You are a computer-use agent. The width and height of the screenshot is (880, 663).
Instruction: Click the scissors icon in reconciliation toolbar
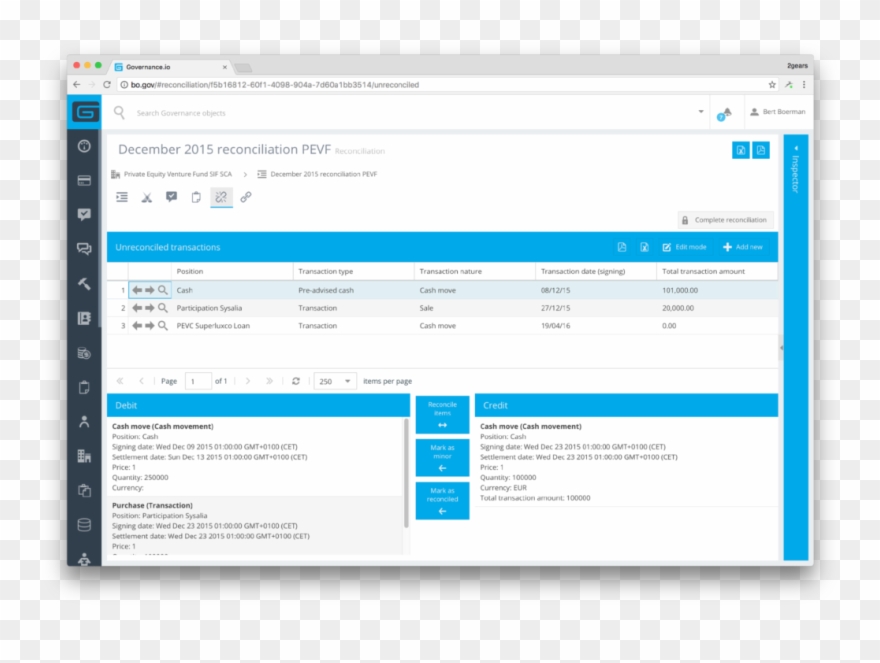coord(147,197)
